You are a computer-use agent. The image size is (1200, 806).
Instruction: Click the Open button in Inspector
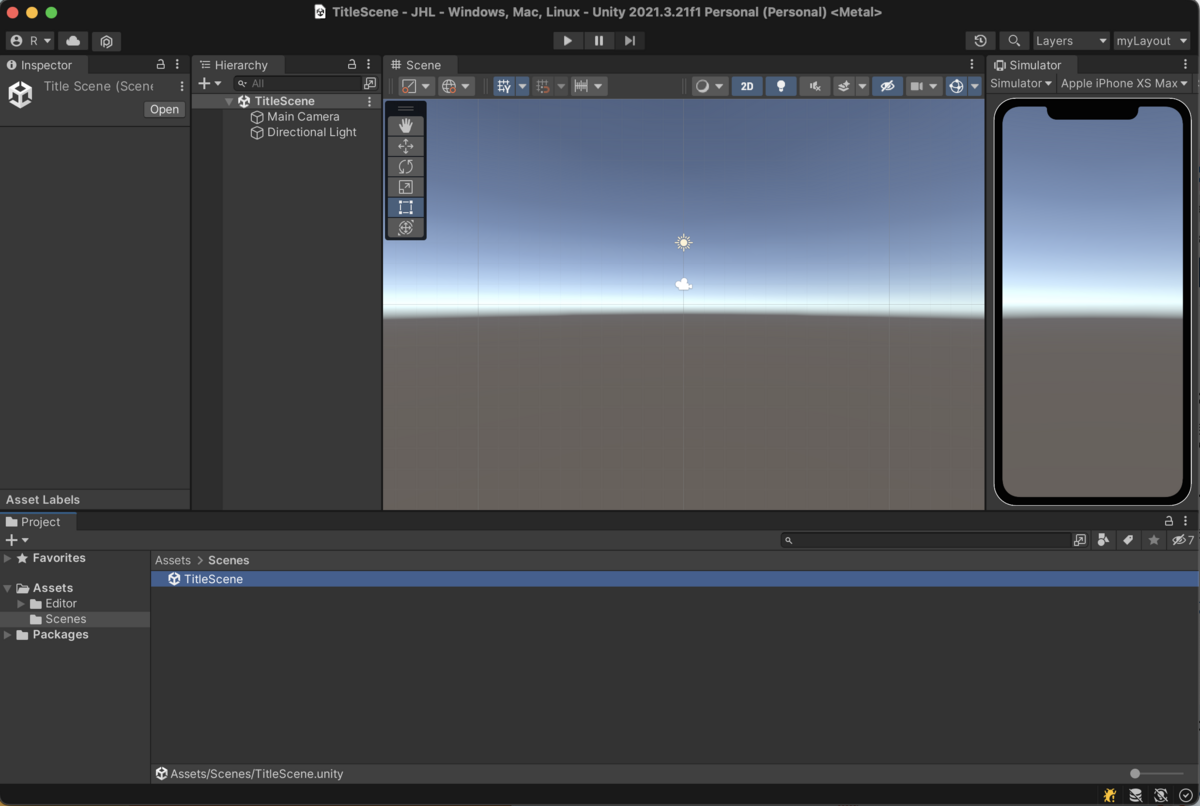[x=164, y=110]
